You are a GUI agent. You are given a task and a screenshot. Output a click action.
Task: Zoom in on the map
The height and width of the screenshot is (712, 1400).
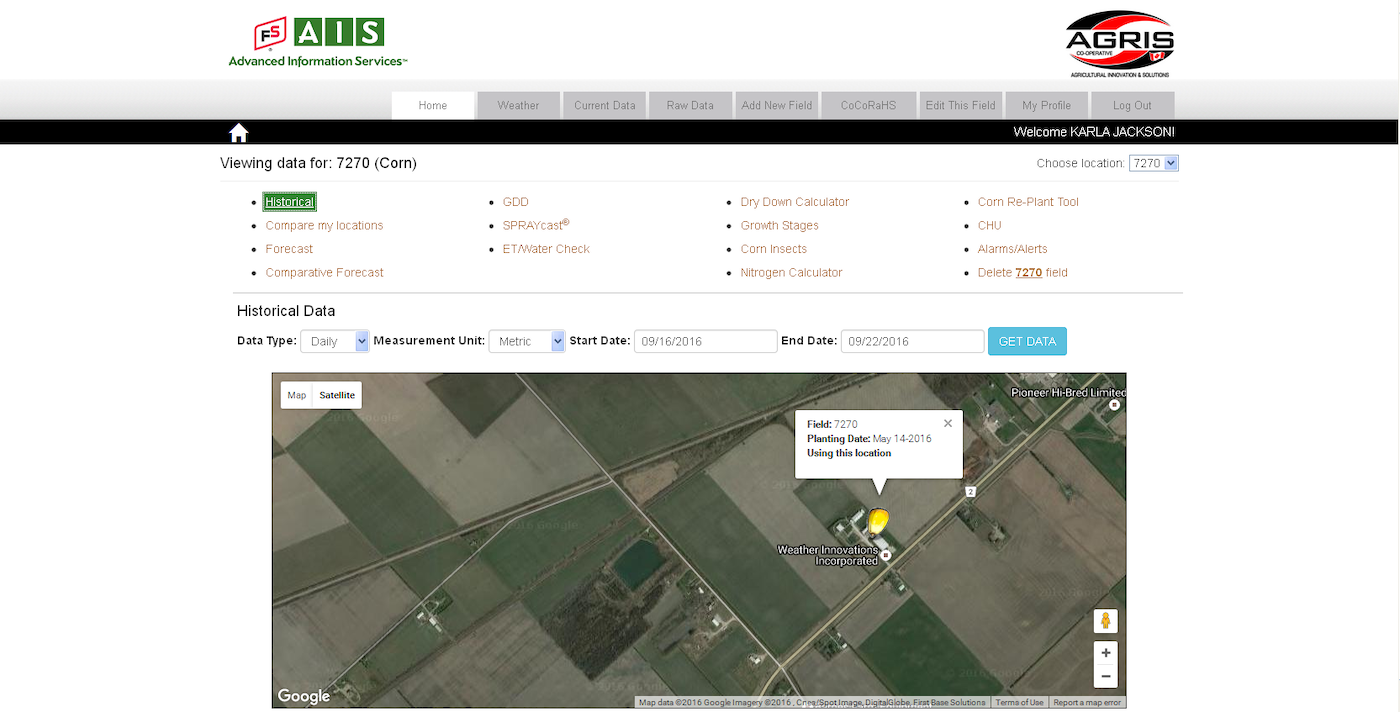pos(1105,653)
